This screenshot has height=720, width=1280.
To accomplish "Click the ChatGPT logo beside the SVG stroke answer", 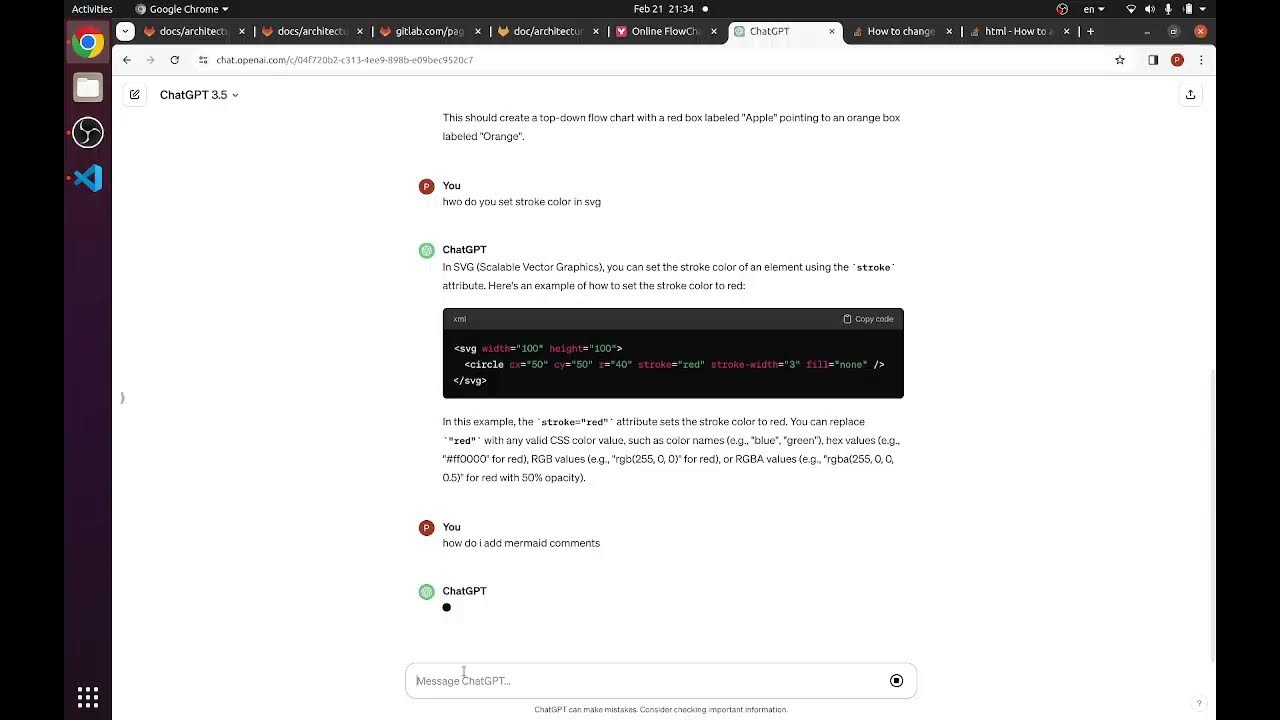I will pyautogui.click(x=426, y=250).
